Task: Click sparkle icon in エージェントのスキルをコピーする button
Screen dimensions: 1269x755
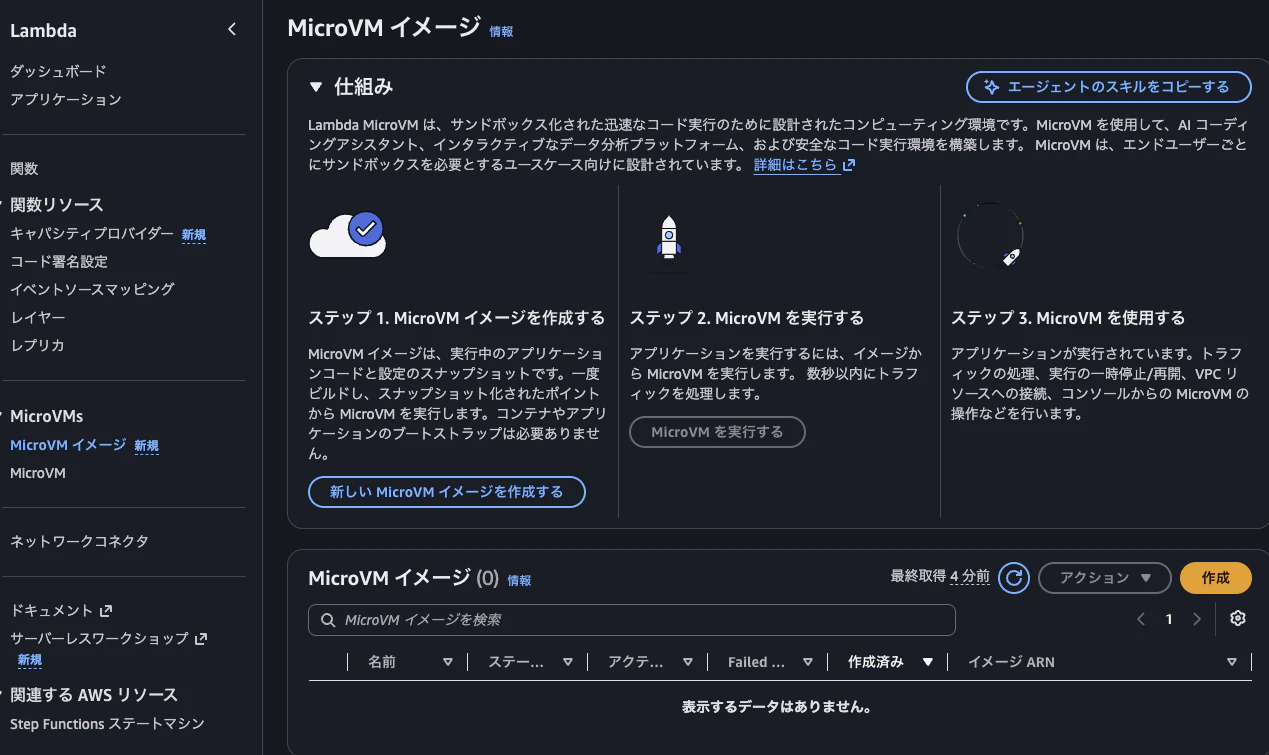Action: [x=992, y=87]
